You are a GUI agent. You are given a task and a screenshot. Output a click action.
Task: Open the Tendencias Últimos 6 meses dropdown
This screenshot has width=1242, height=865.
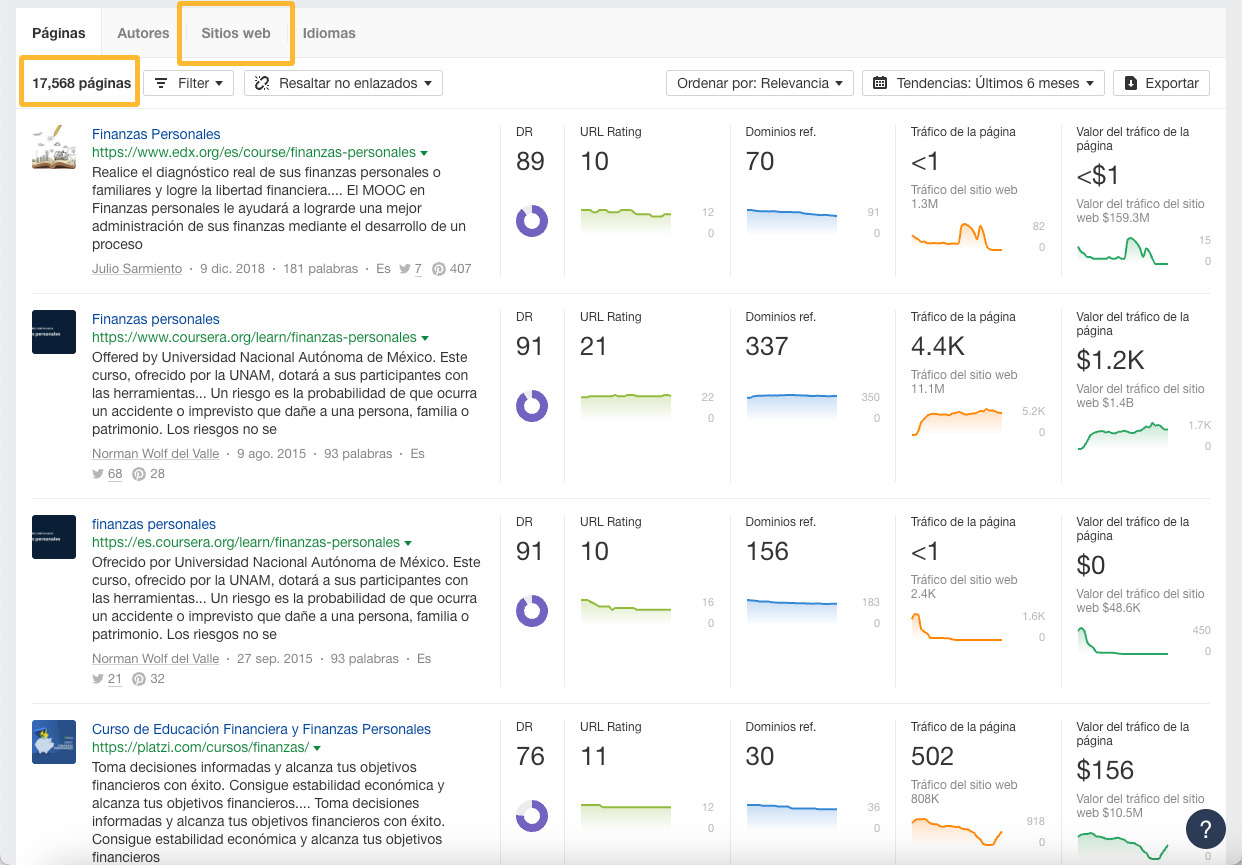click(x=983, y=83)
